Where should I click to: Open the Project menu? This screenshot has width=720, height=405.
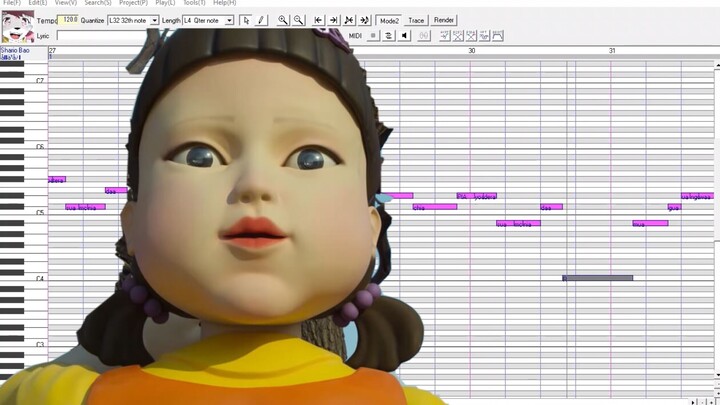pyautogui.click(x=134, y=3)
